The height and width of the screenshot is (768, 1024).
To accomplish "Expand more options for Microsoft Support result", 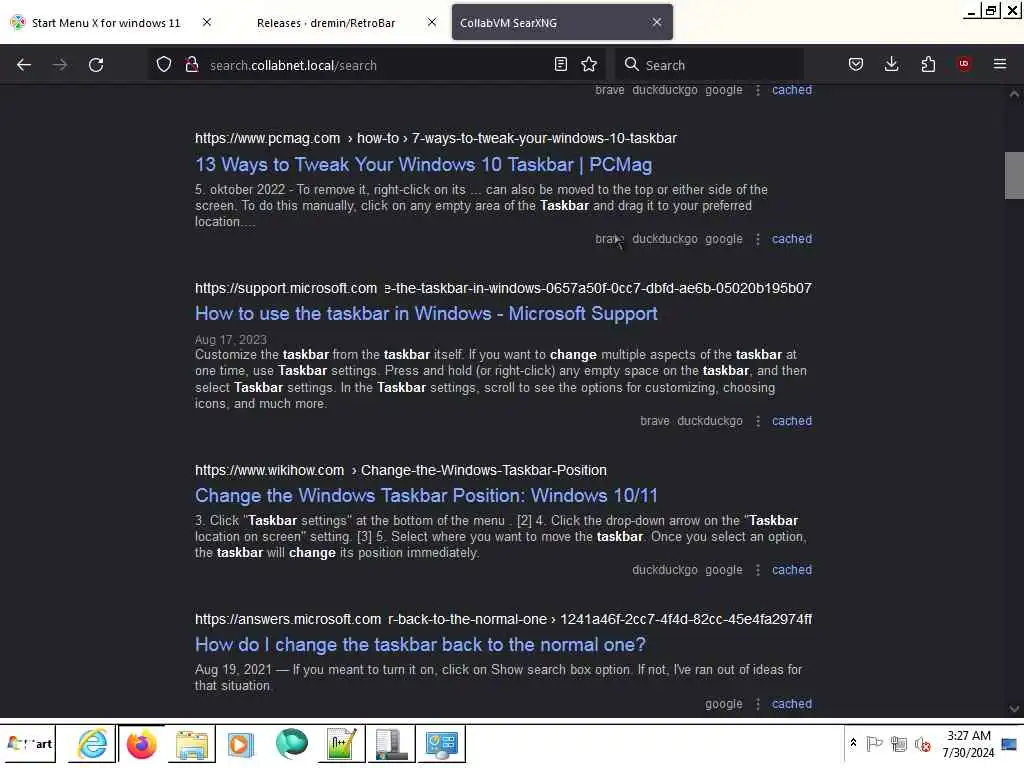I will click(x=758, y=421).
